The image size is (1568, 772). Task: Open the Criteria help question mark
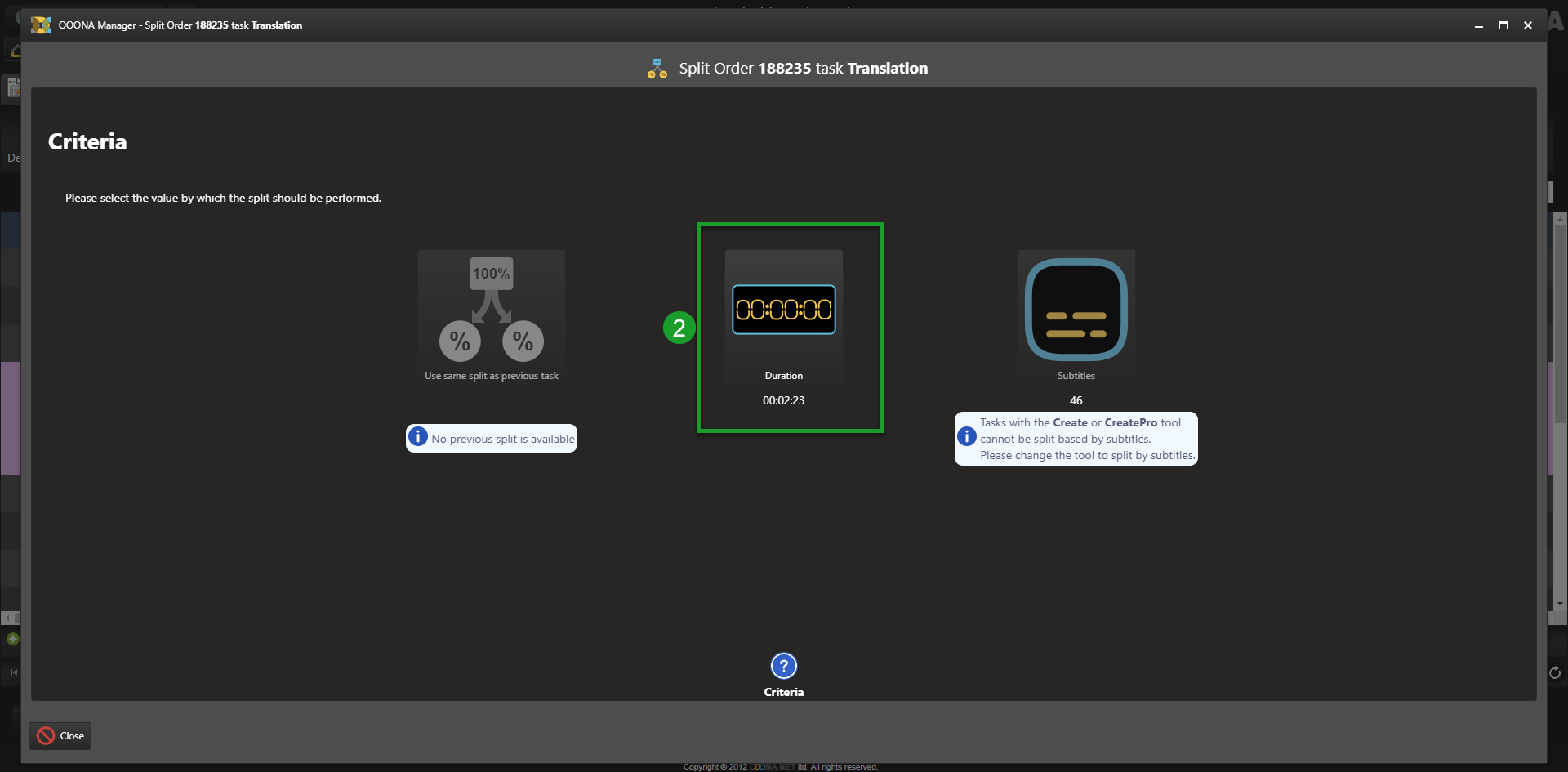pyautogui.click(x=783, y=666)
